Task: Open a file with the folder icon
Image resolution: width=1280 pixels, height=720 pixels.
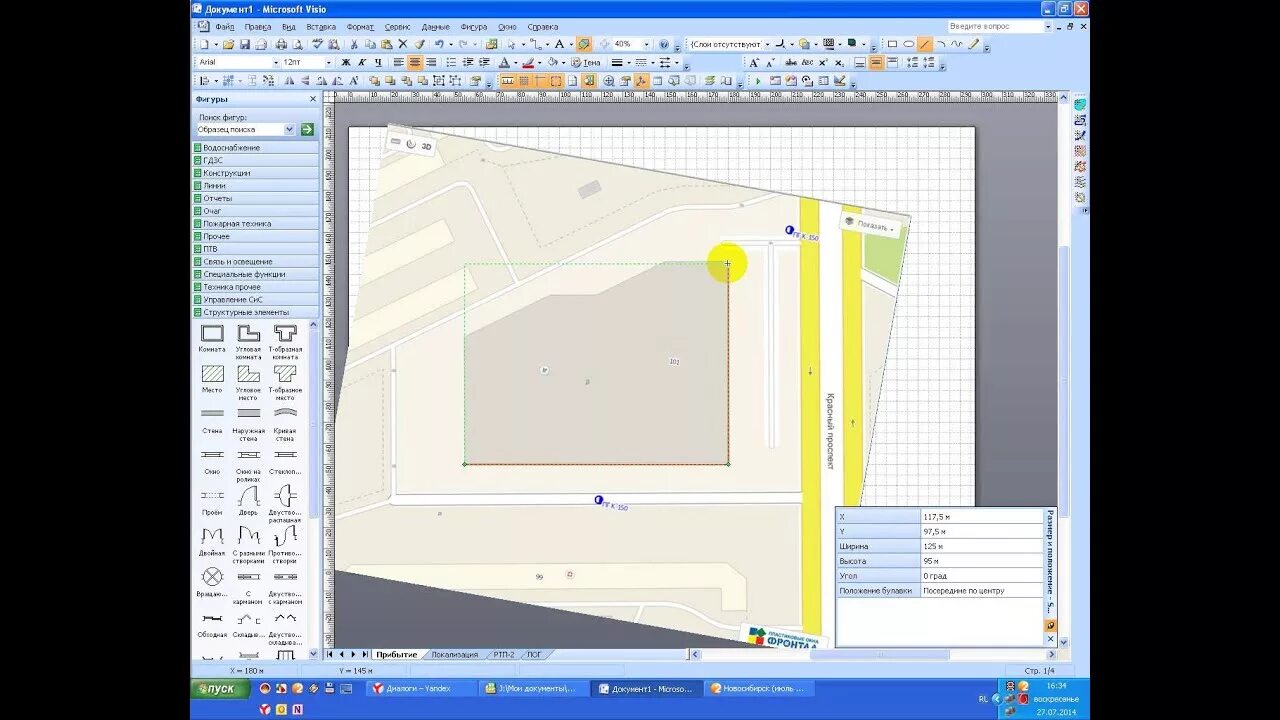Action: point(228,44)
